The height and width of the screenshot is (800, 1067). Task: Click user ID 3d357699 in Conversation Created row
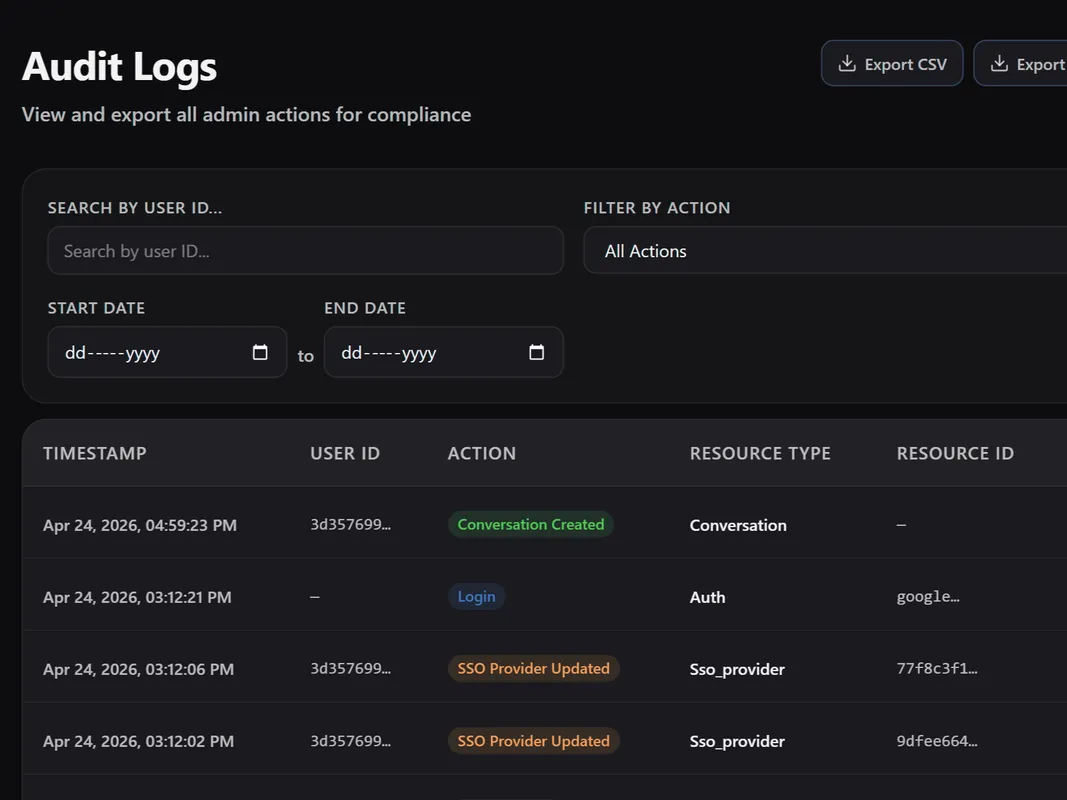click(x=350, y=524)
